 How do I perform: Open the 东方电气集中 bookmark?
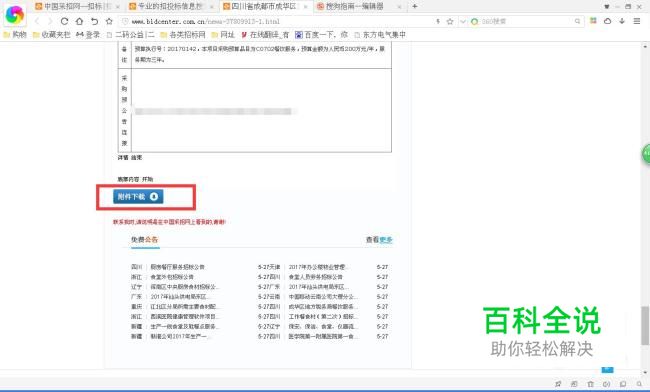tap(380, 35)
